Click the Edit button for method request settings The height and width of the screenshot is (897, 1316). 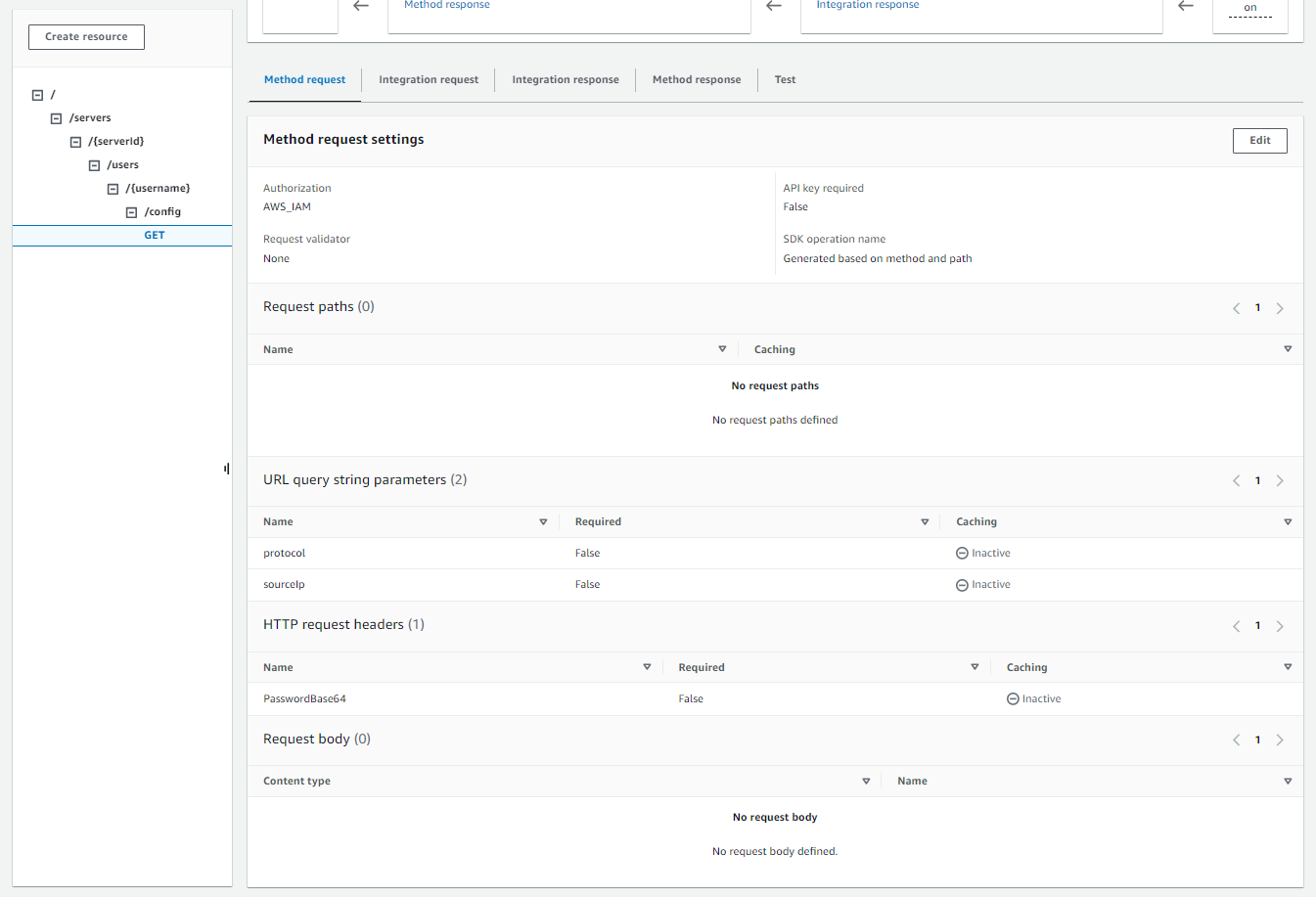pos(1259,140)
